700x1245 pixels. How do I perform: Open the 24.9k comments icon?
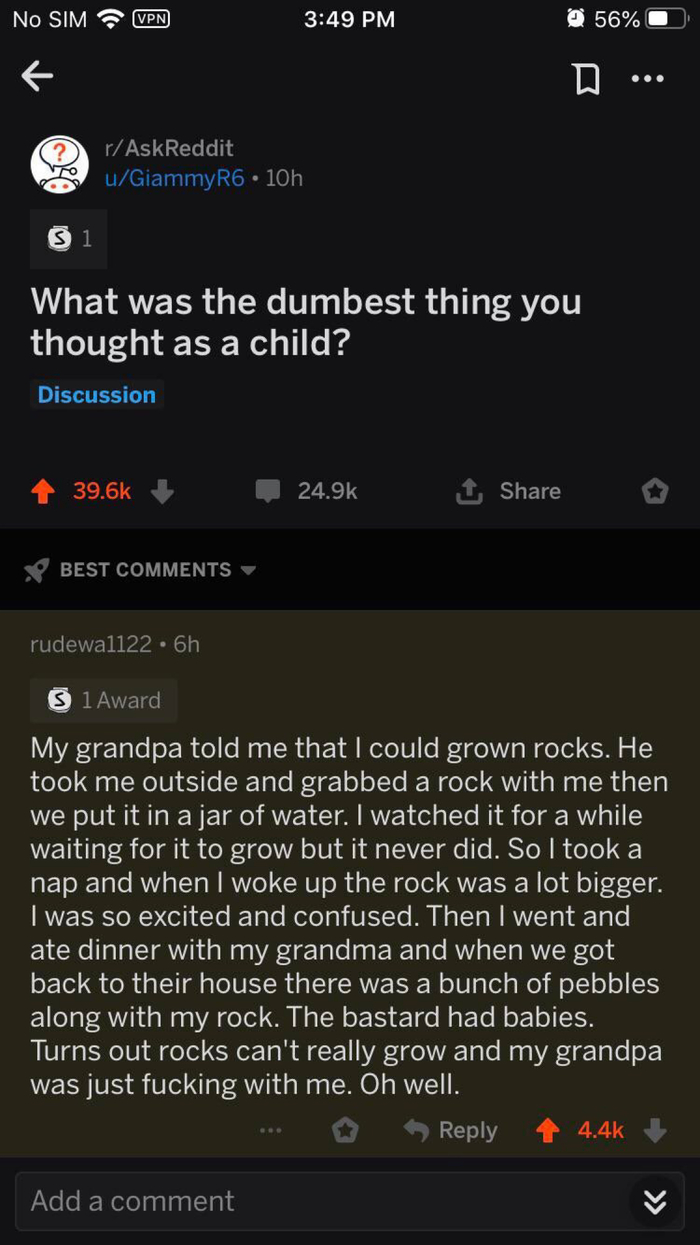tap(268, 491)
